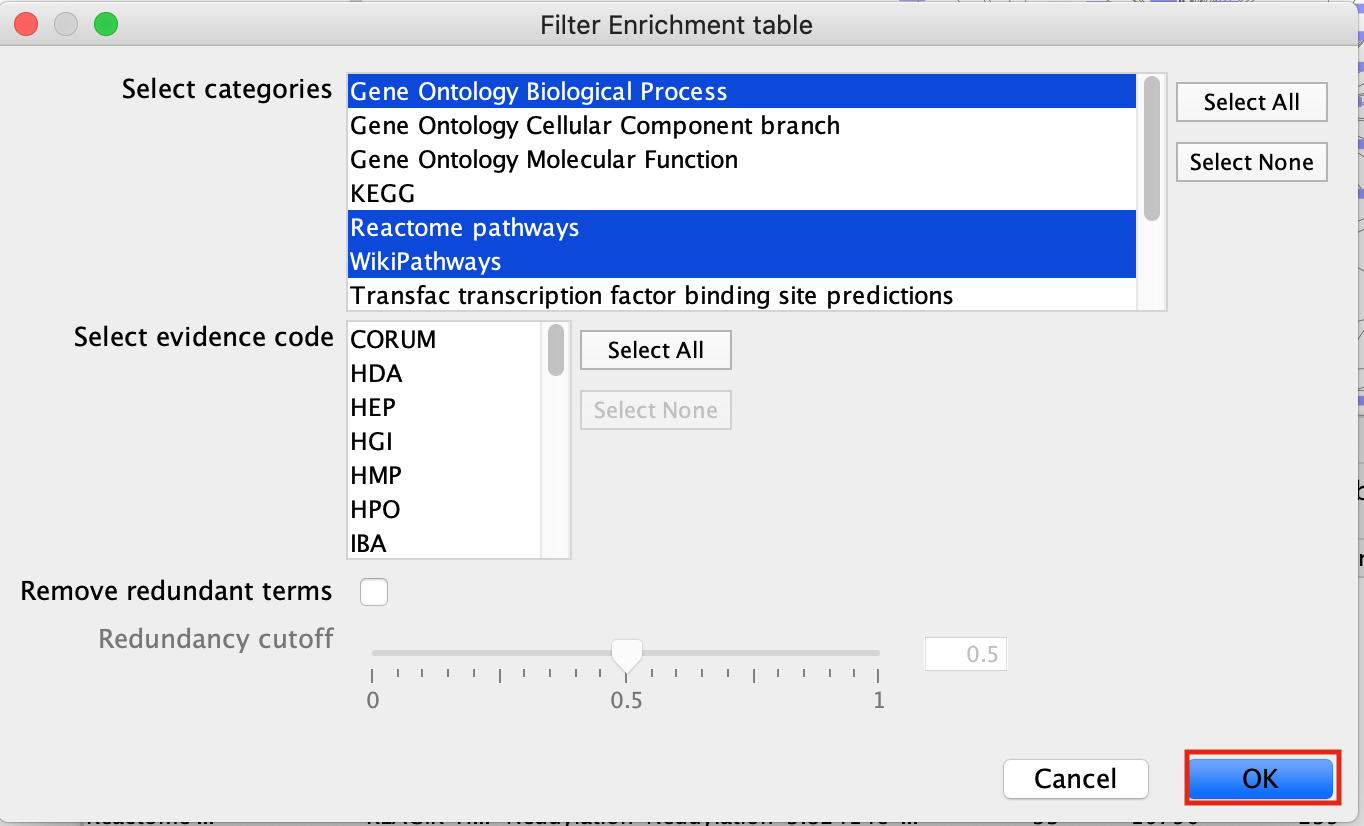The image size is (1364, 826).
Task: Select All categories button
Action: click(1251, 102)
